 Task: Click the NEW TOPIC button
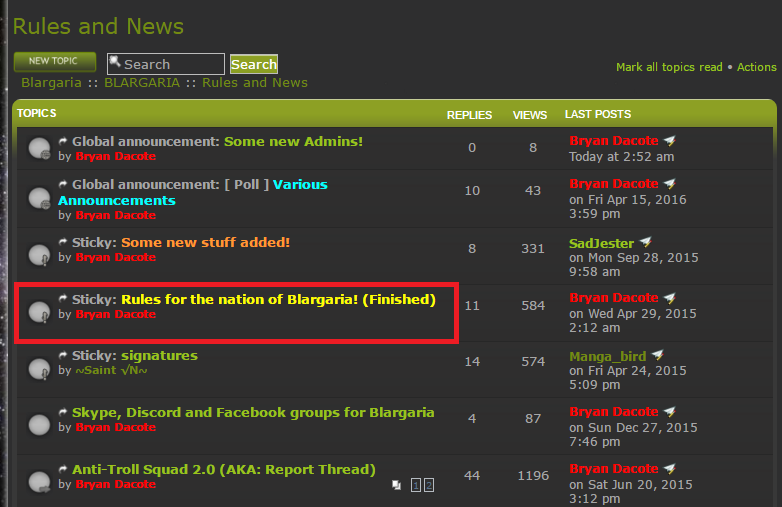click(54, 61)
